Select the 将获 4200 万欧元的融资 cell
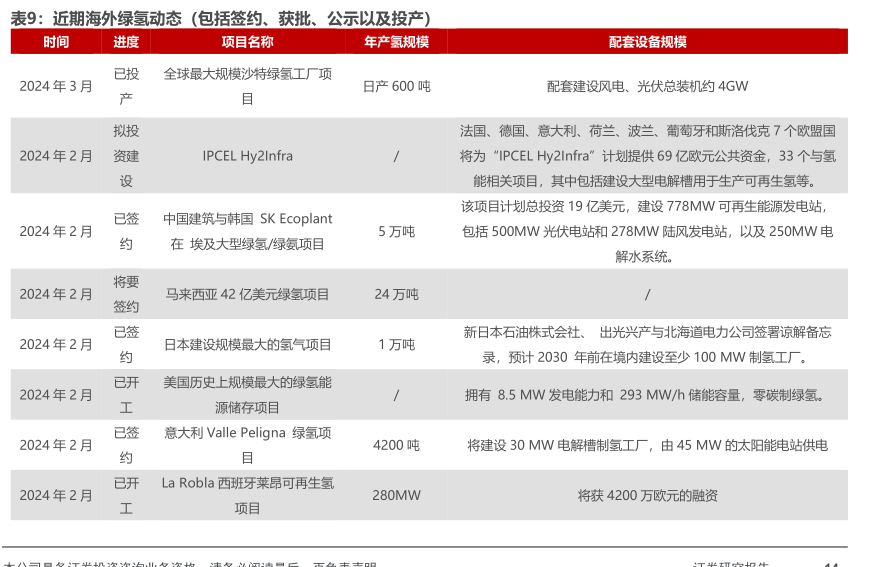The image size is (869, 567). [647, 495]
